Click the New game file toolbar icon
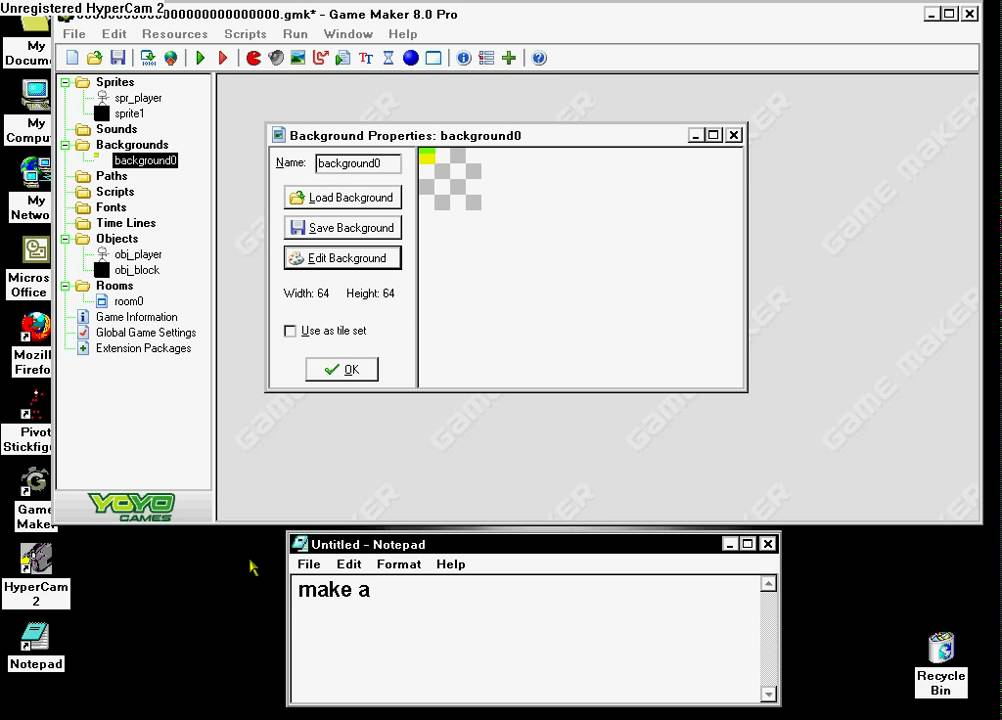The height and width of the screenshot is (720, 1002). pos(72,58)
